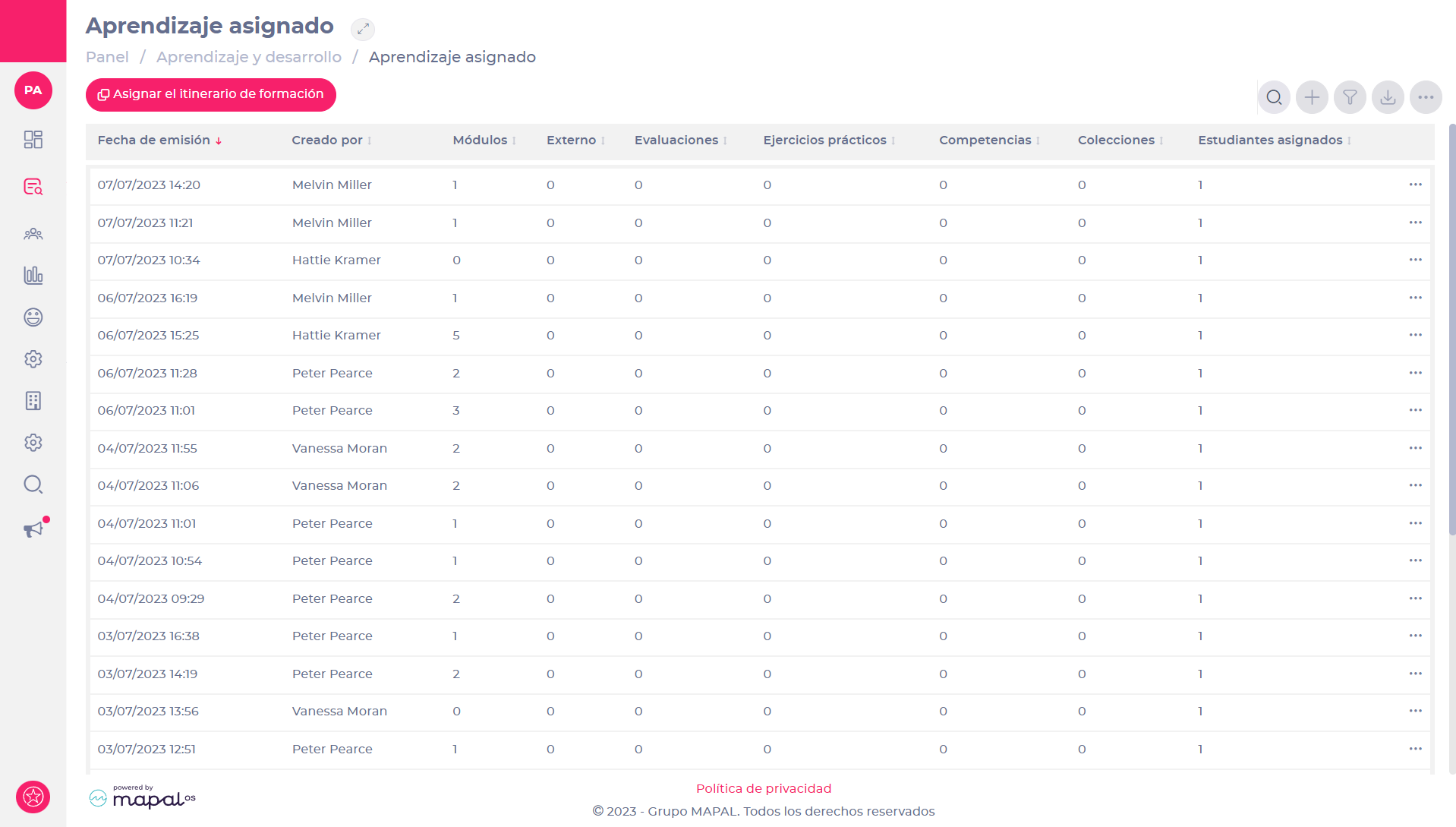
Task: Open the upper gear settings icon
Action: [33, 359]
